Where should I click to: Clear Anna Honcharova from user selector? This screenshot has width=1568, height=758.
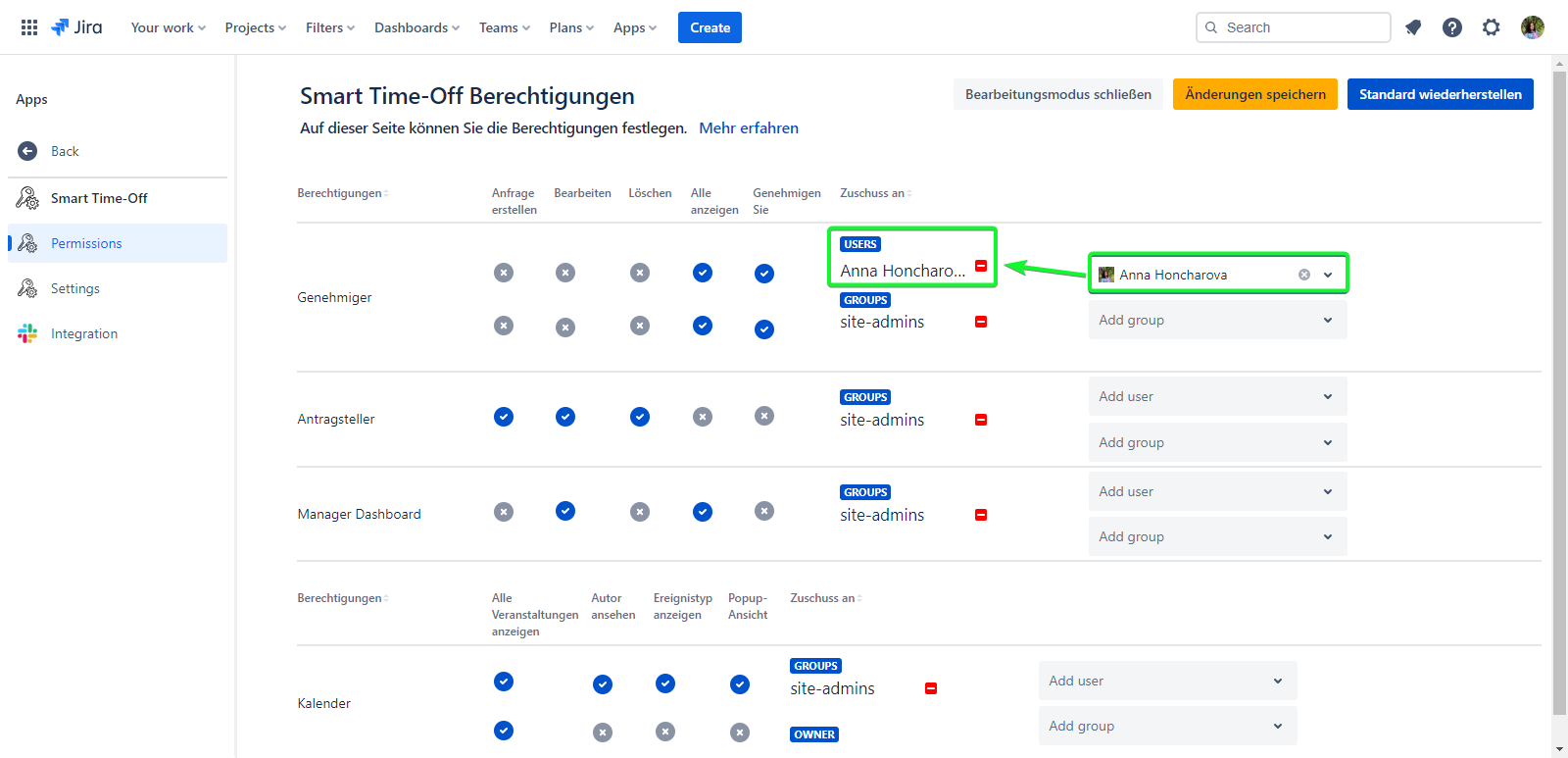tap(1303, 275)
